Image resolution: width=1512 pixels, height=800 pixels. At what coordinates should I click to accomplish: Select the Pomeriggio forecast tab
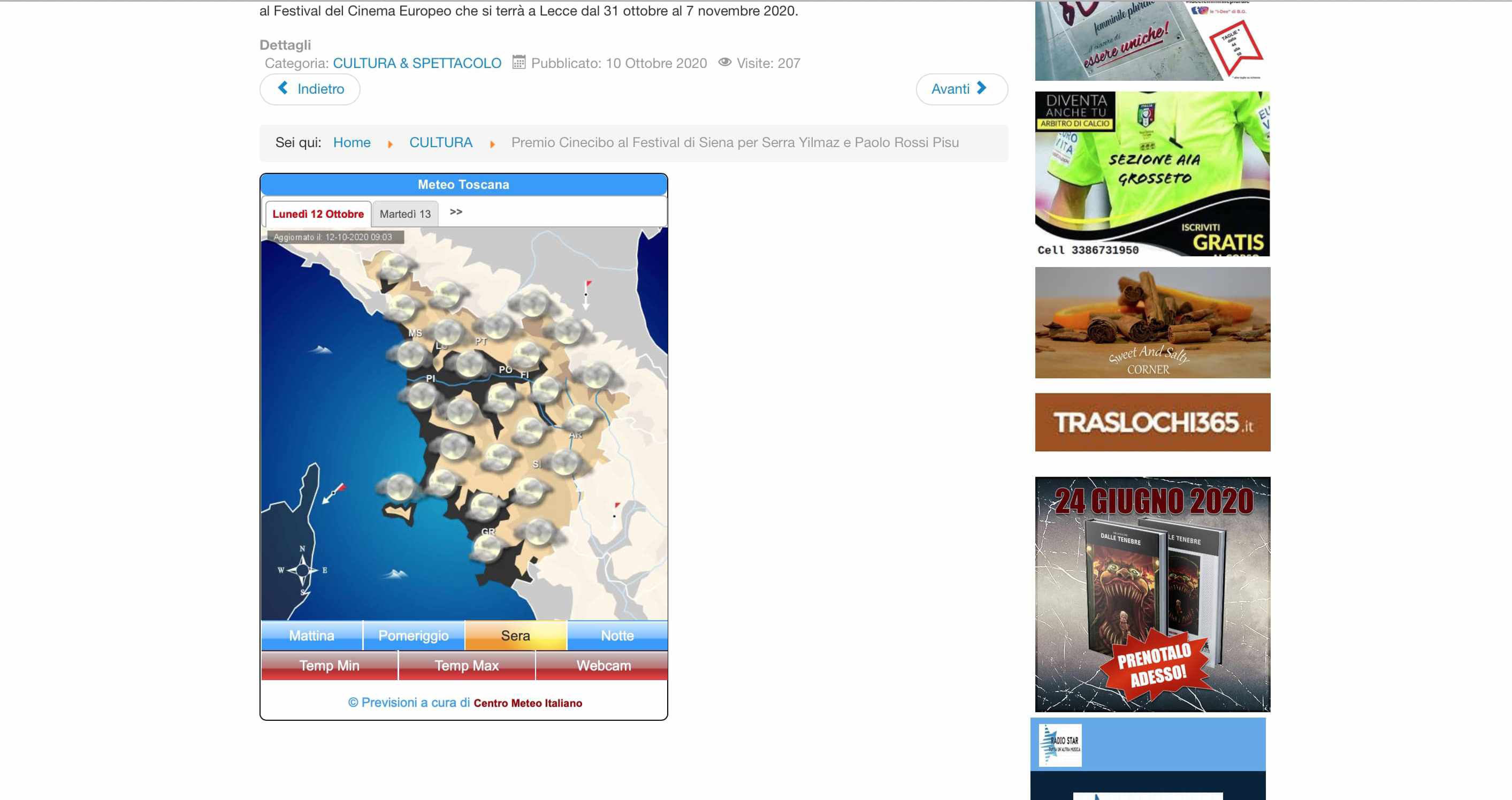[x=413, y=636]
